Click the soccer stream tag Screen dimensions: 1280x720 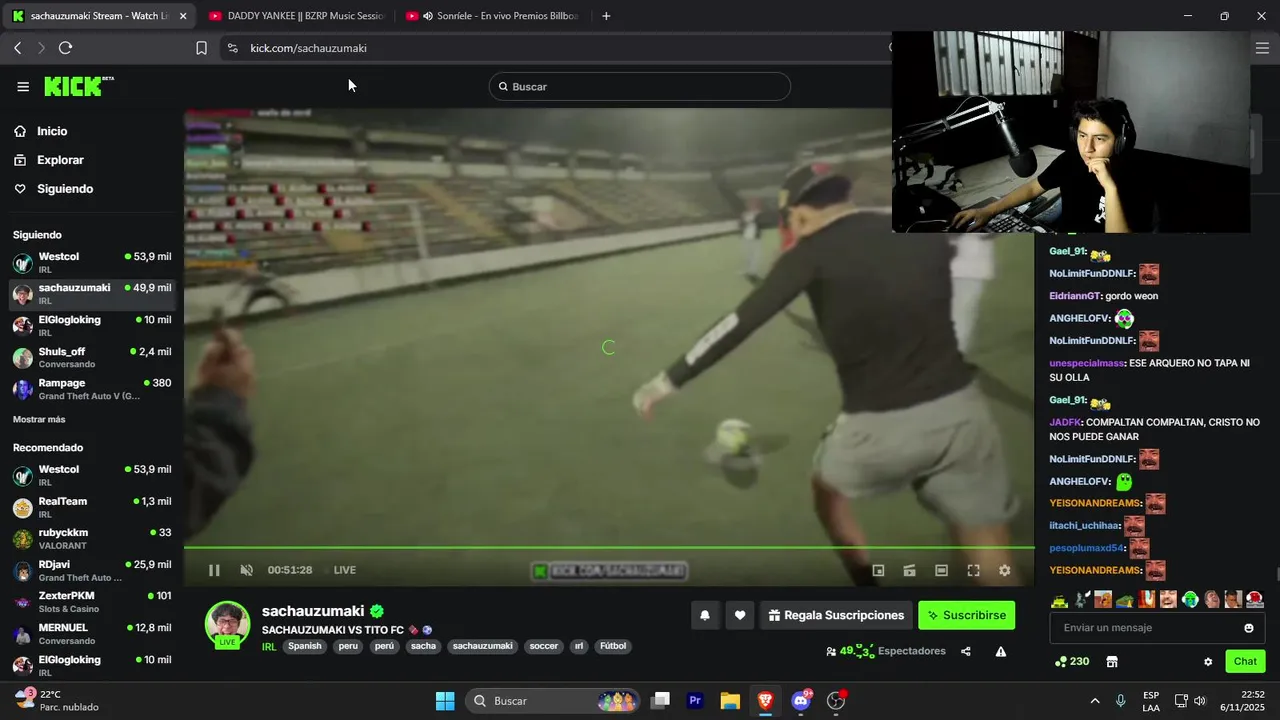(544, 646)
